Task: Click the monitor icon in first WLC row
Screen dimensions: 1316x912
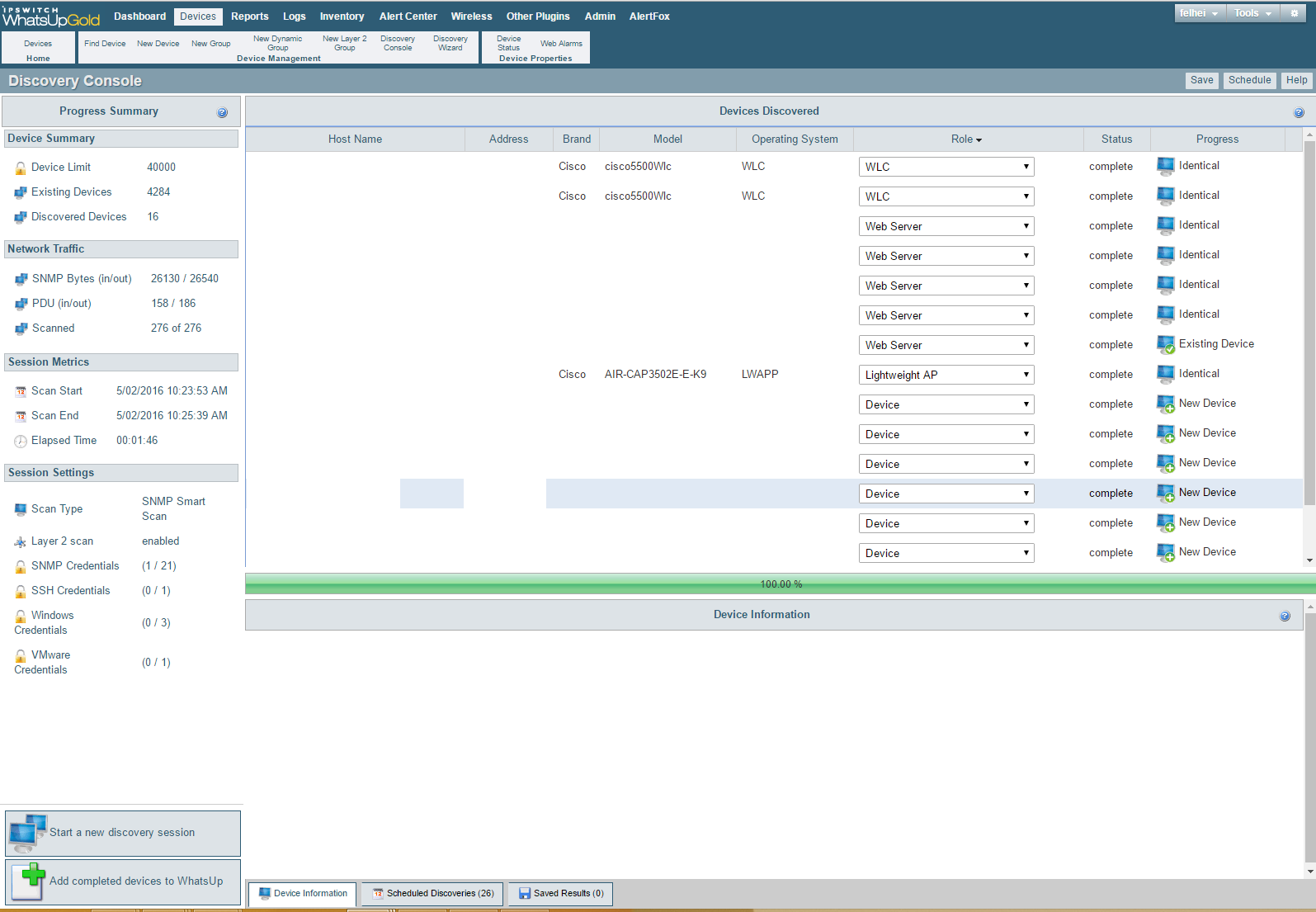Action: coord(1166,166)
